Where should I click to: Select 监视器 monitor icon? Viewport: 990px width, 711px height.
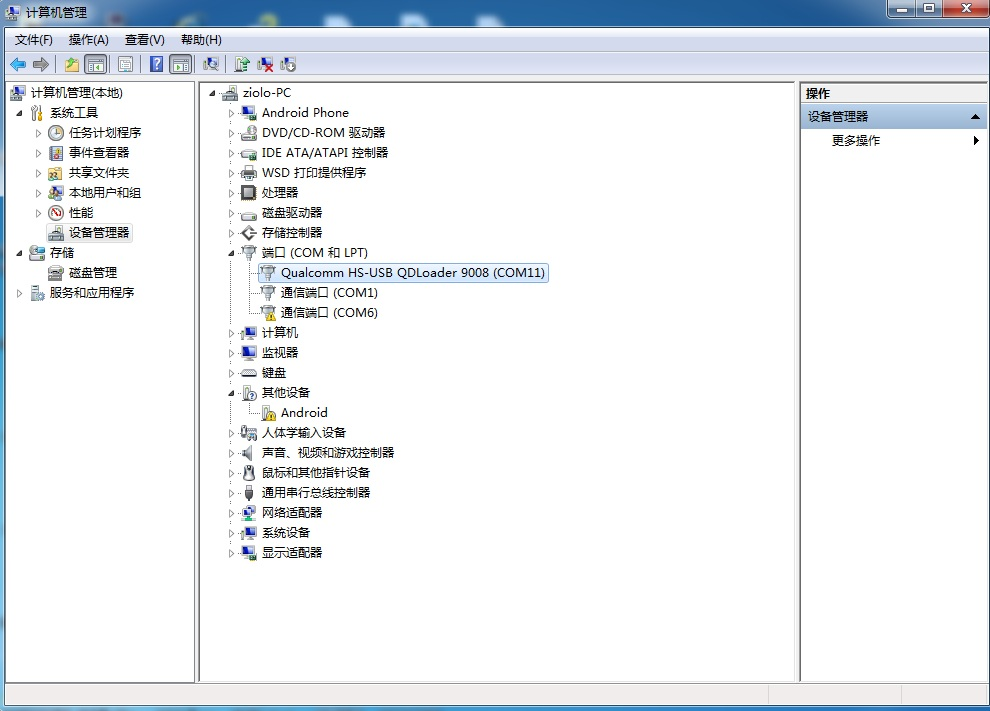(x=249, y=352)
